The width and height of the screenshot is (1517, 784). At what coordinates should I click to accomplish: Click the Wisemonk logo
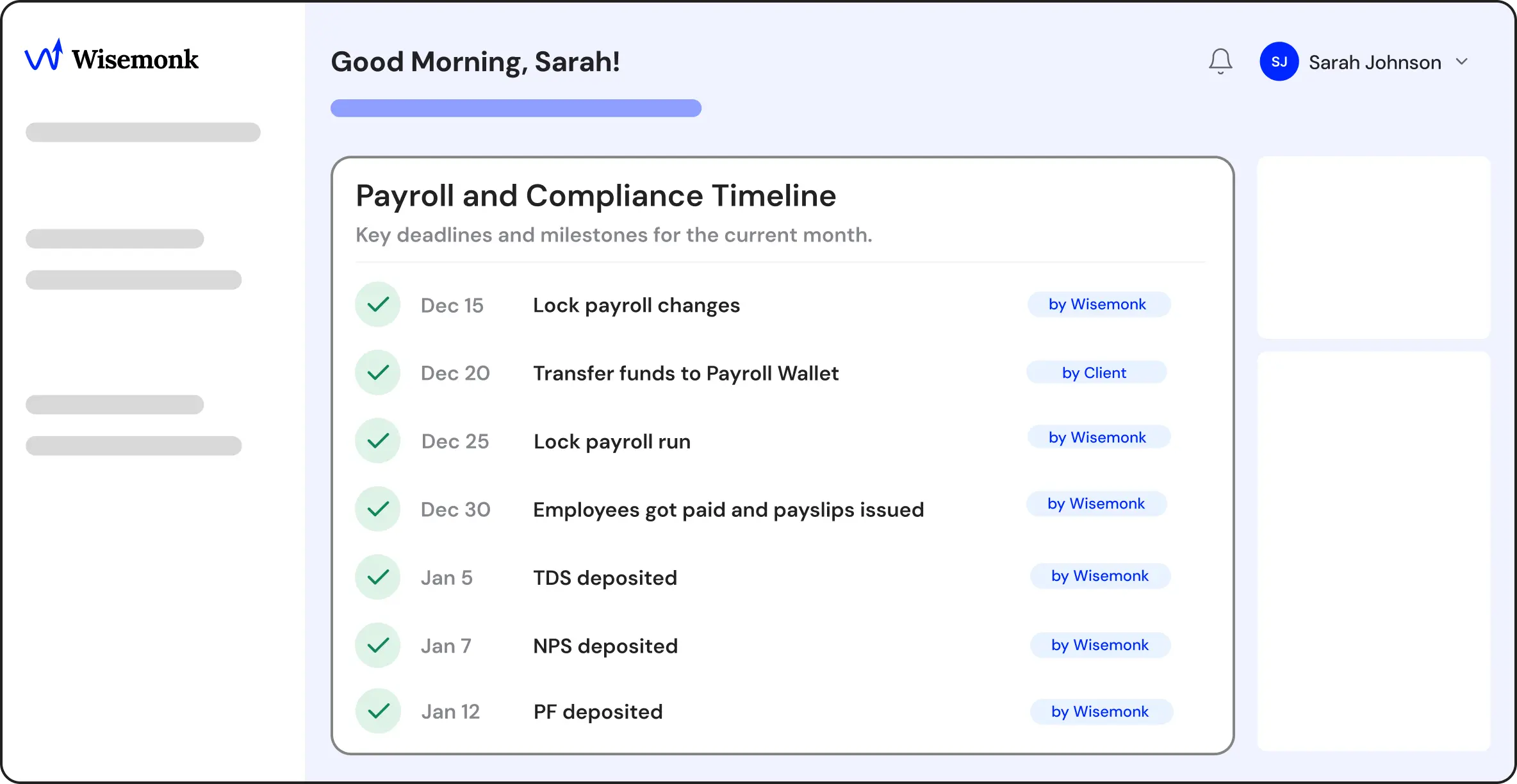(x=111, y=56)
